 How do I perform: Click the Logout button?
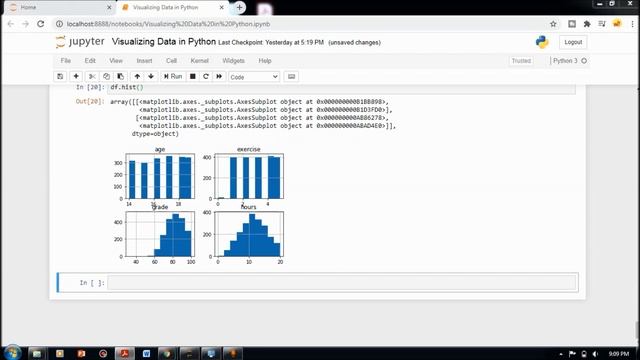tap(573, 42)
